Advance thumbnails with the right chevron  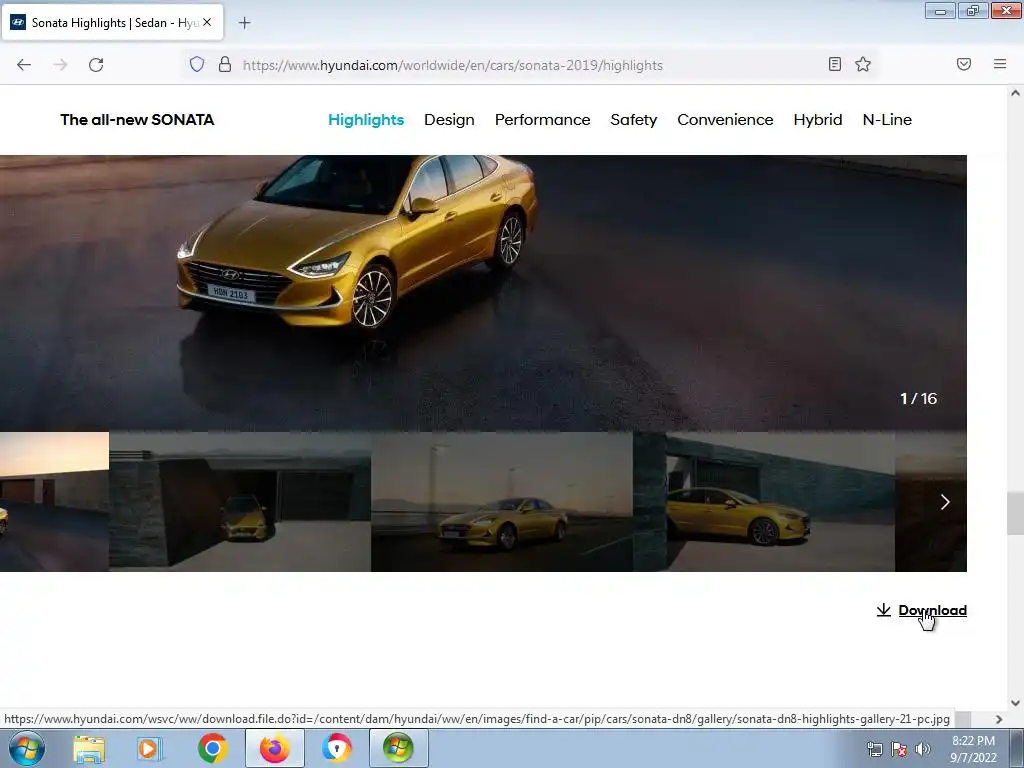click(945, 502)
